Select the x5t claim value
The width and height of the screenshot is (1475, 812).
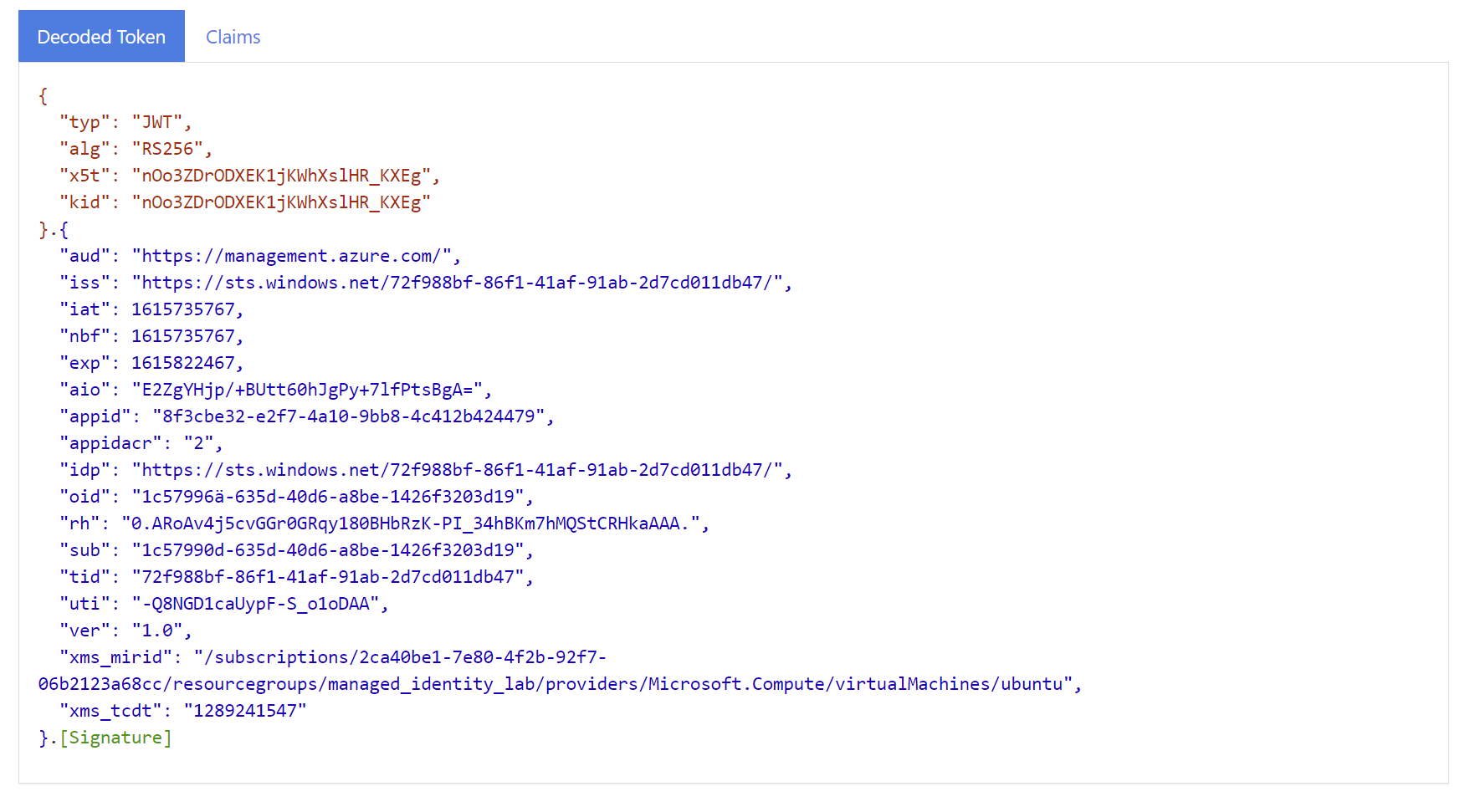coord(284,175)
